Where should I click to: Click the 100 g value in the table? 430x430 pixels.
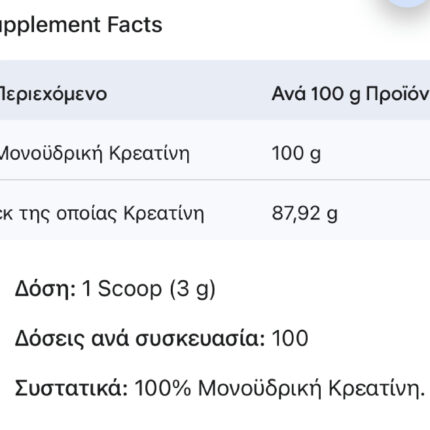pyautogui.click(x=296, y=154)
